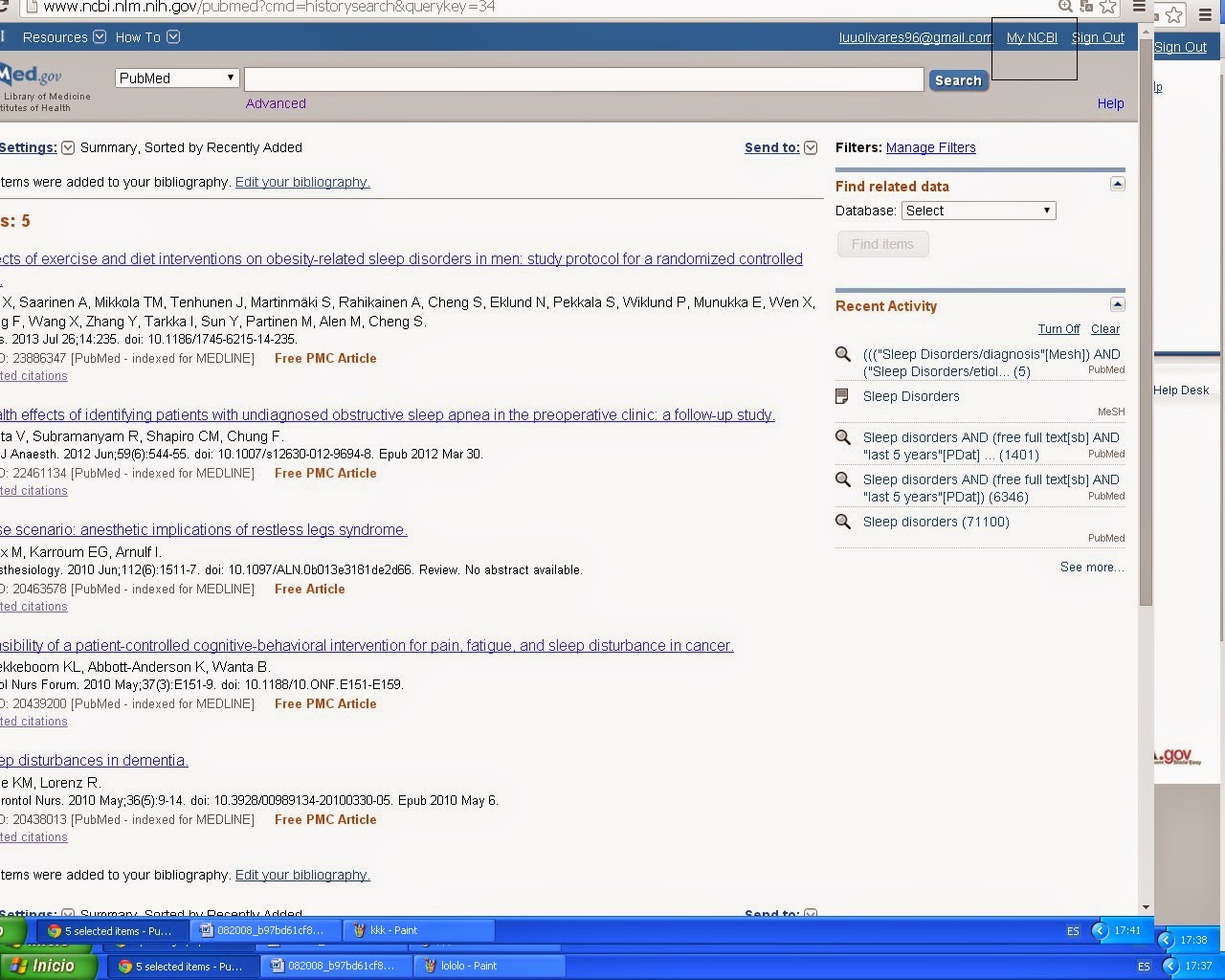The height and width of the screenshot is (980, 1225).
Task: Turn off Recent Activity tracking
Action: click(x=1058, y=328)
